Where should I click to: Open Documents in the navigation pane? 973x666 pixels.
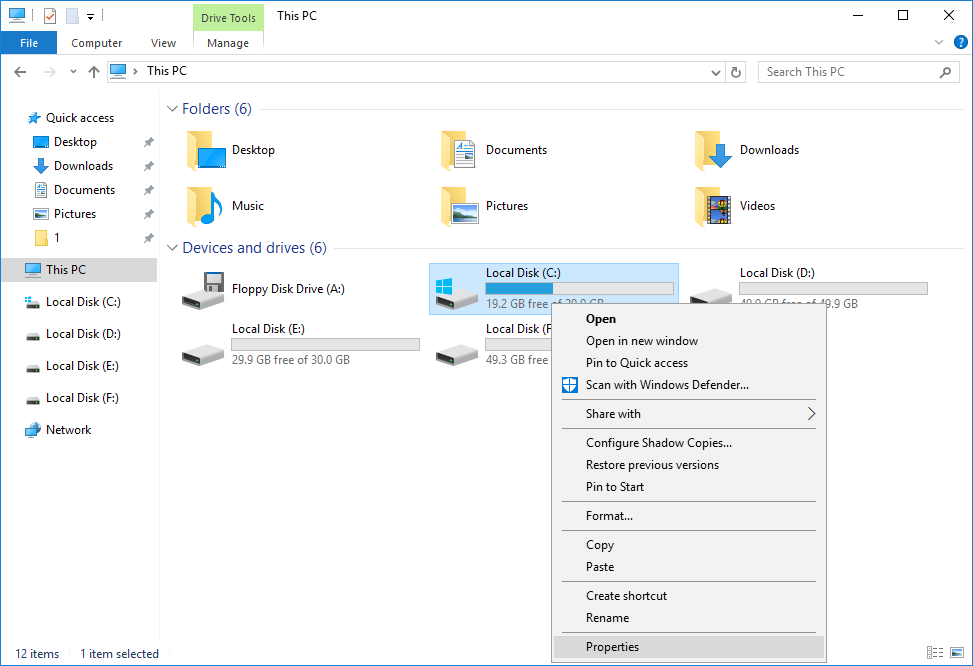pos(84,190)
